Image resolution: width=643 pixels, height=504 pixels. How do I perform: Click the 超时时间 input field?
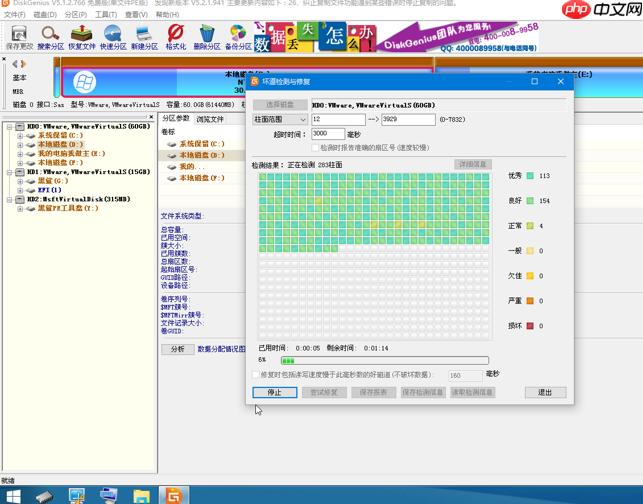327,134
